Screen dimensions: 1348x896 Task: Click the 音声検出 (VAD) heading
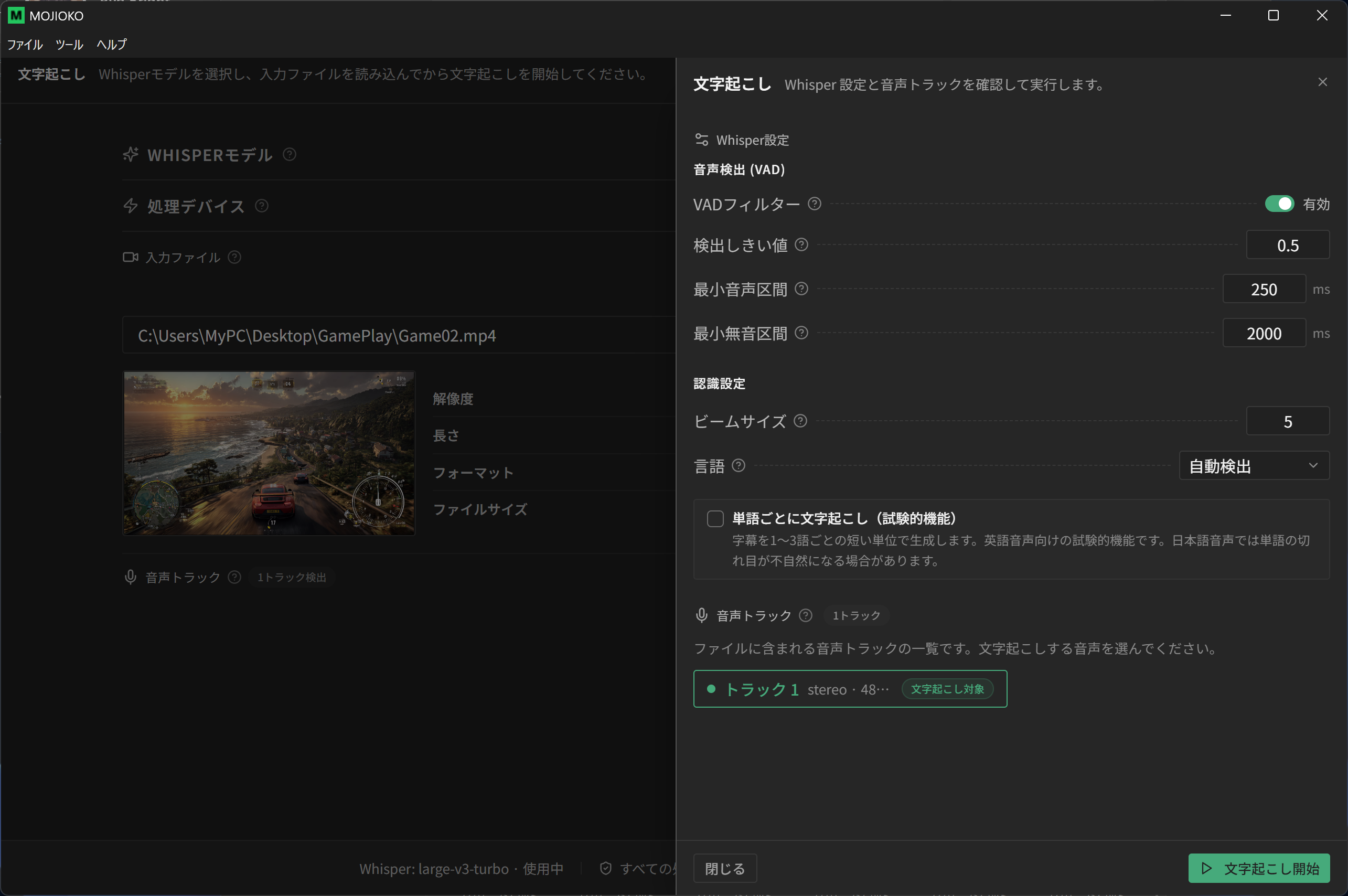(x=739, y=170)
